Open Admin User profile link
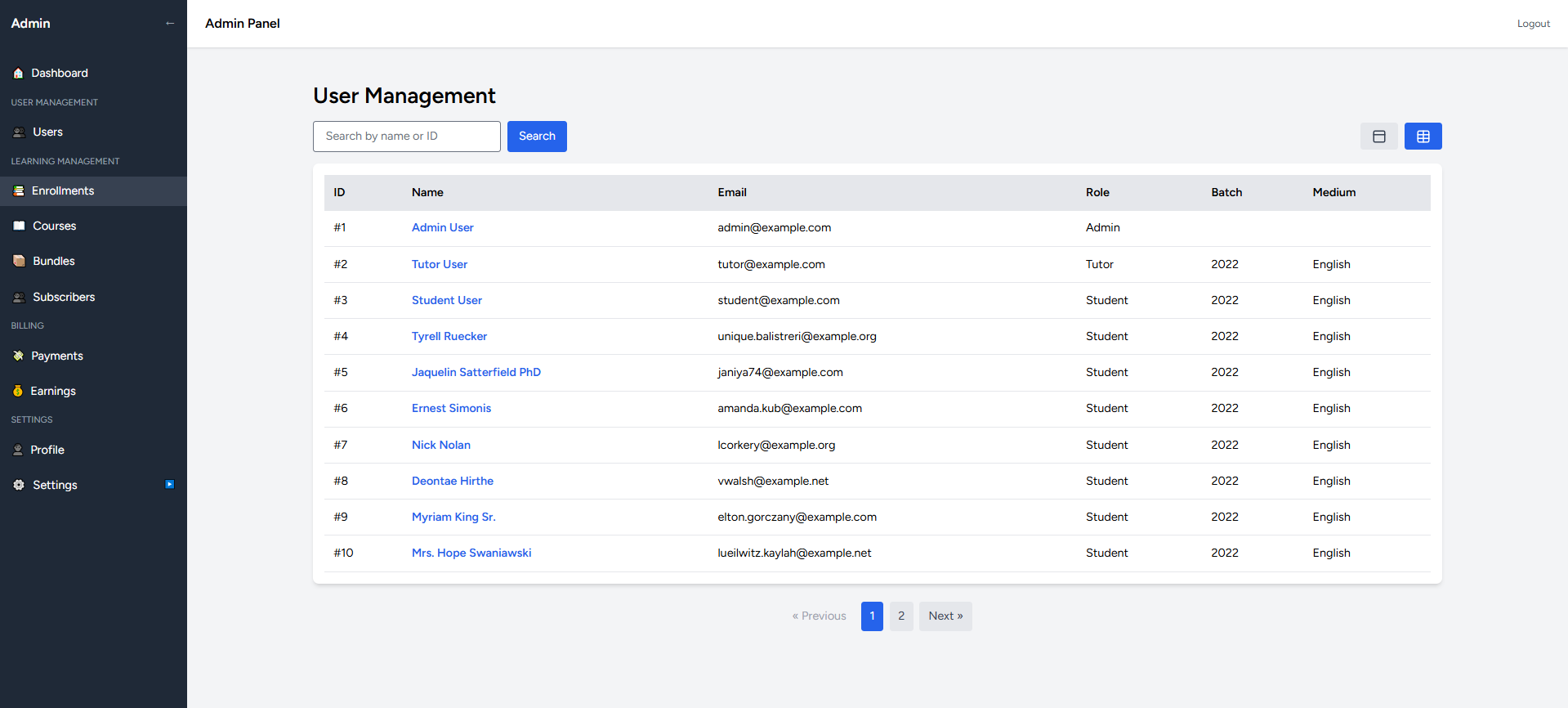The width and height of the screenshot is (1568, 708). pyautogui.click(x=443, y=228)
